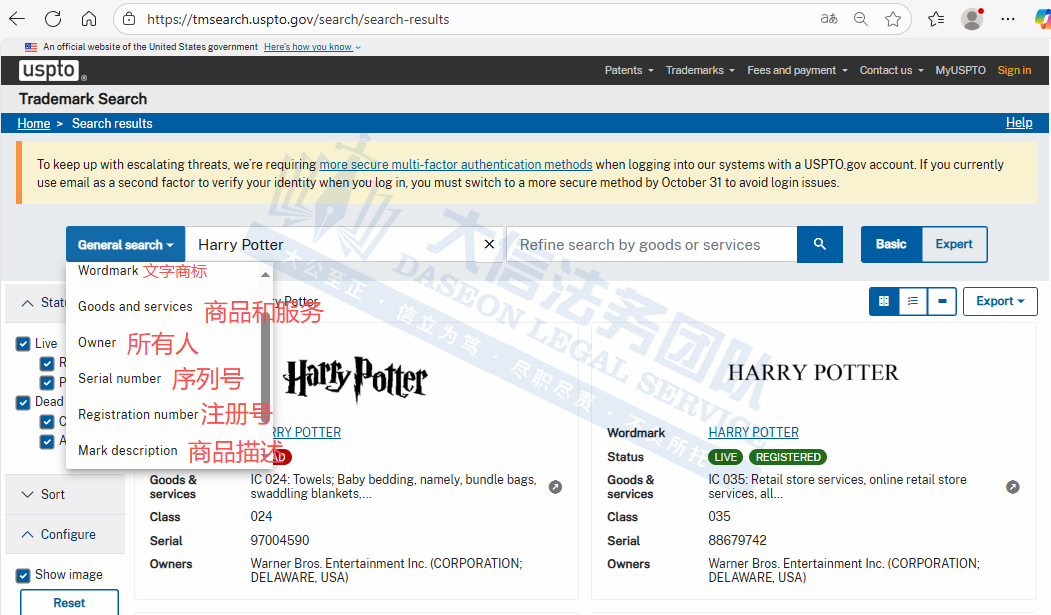Open goods details arrow for class 024

click(556, 487)
